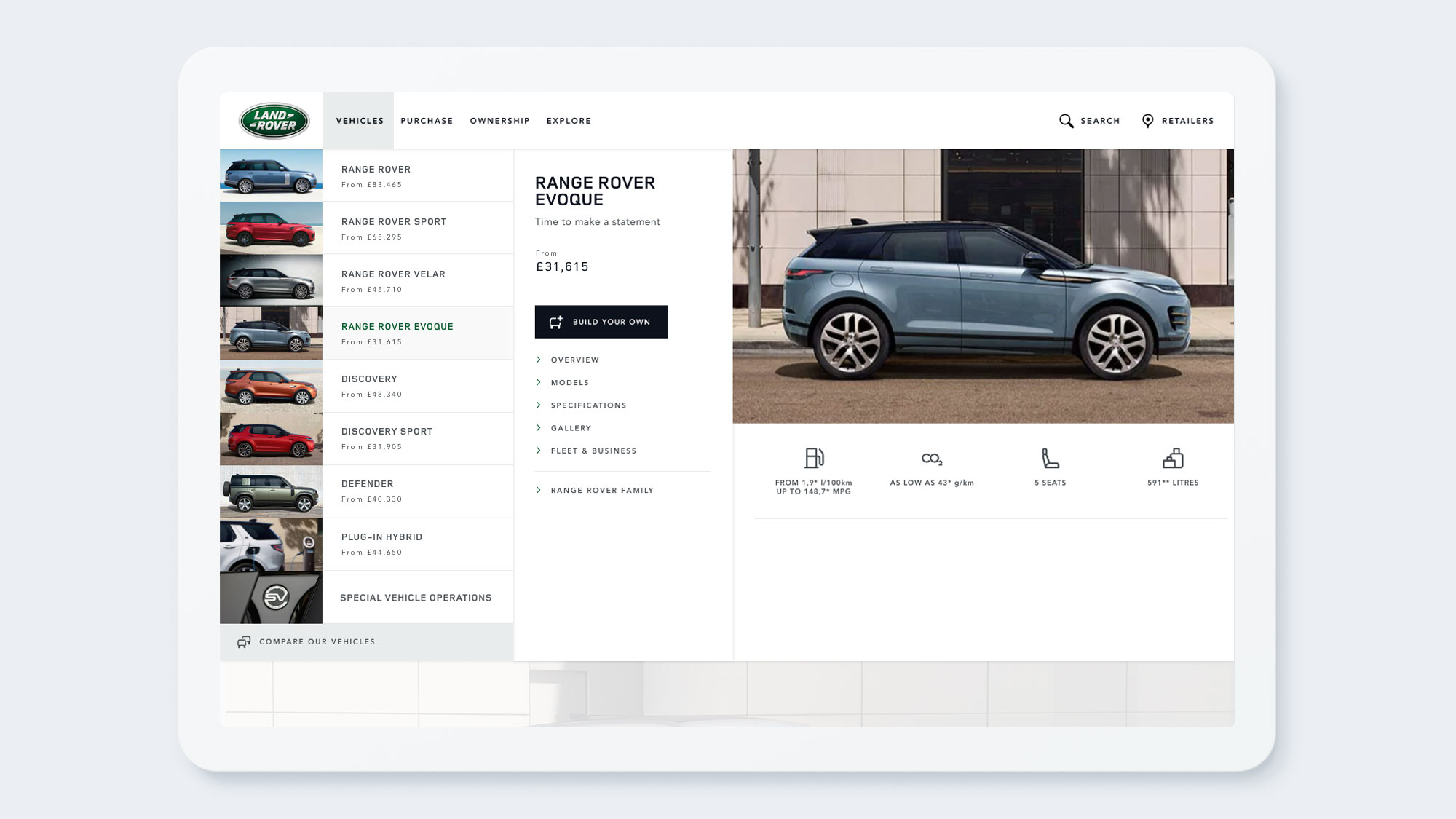Click the large Evoque hero image
Image resolution: width=1456 pixels, height=819 pixels.
tap(983, 286)
